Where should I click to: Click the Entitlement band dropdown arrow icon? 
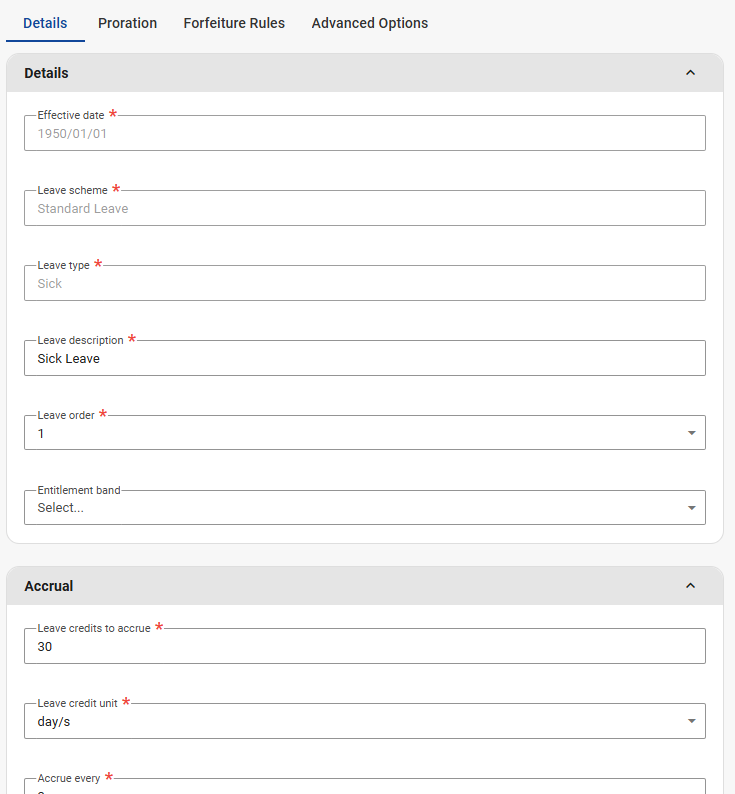click(x=691, y=508)
